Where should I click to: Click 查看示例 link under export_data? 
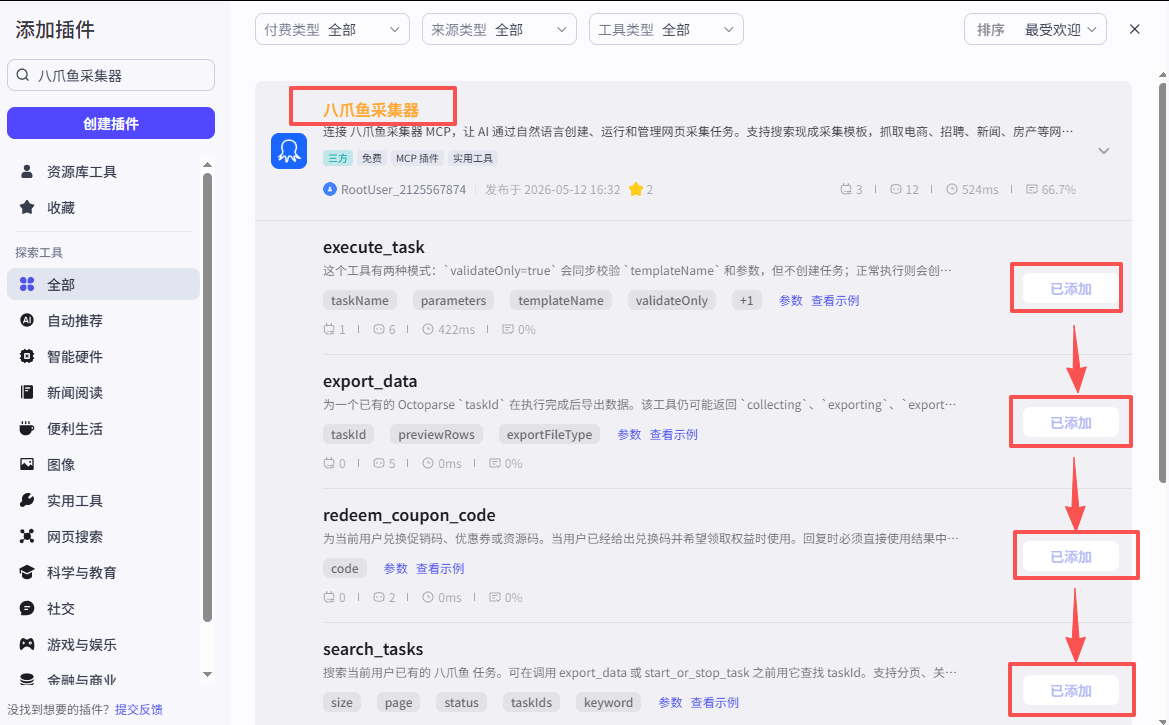coord(674,434)
